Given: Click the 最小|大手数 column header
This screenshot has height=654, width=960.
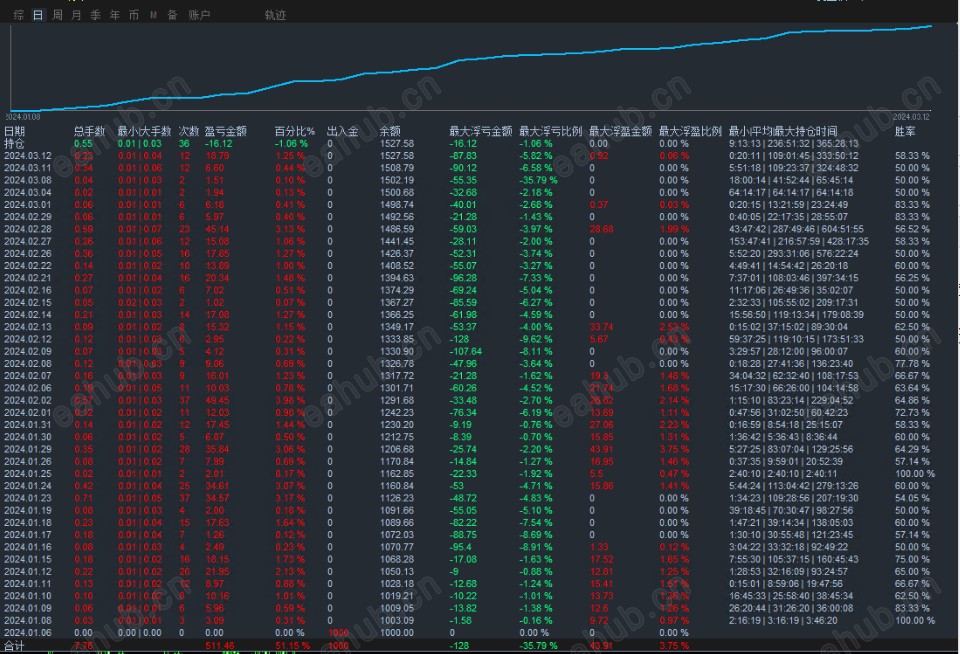Looking at the screenshot, I should pos(144,131).
